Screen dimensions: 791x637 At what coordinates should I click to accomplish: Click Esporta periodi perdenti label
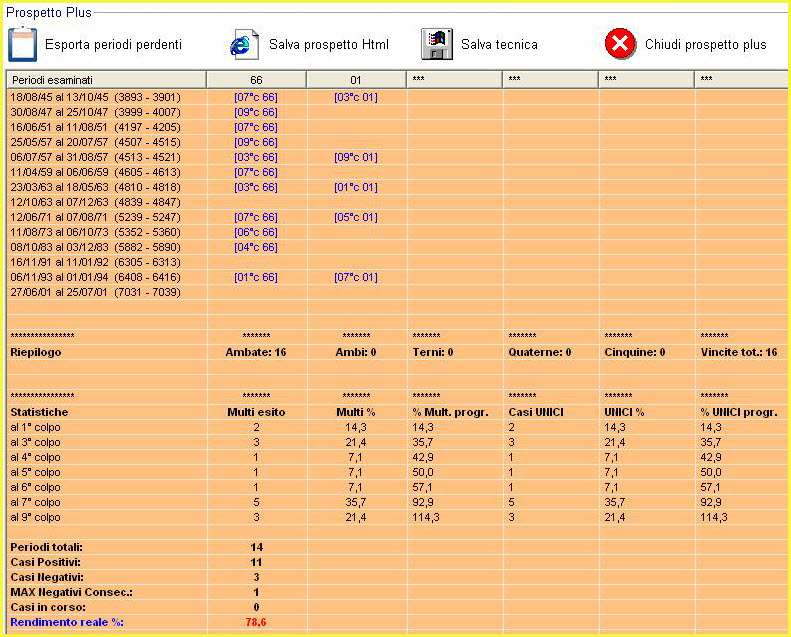[x=113, y=44]
